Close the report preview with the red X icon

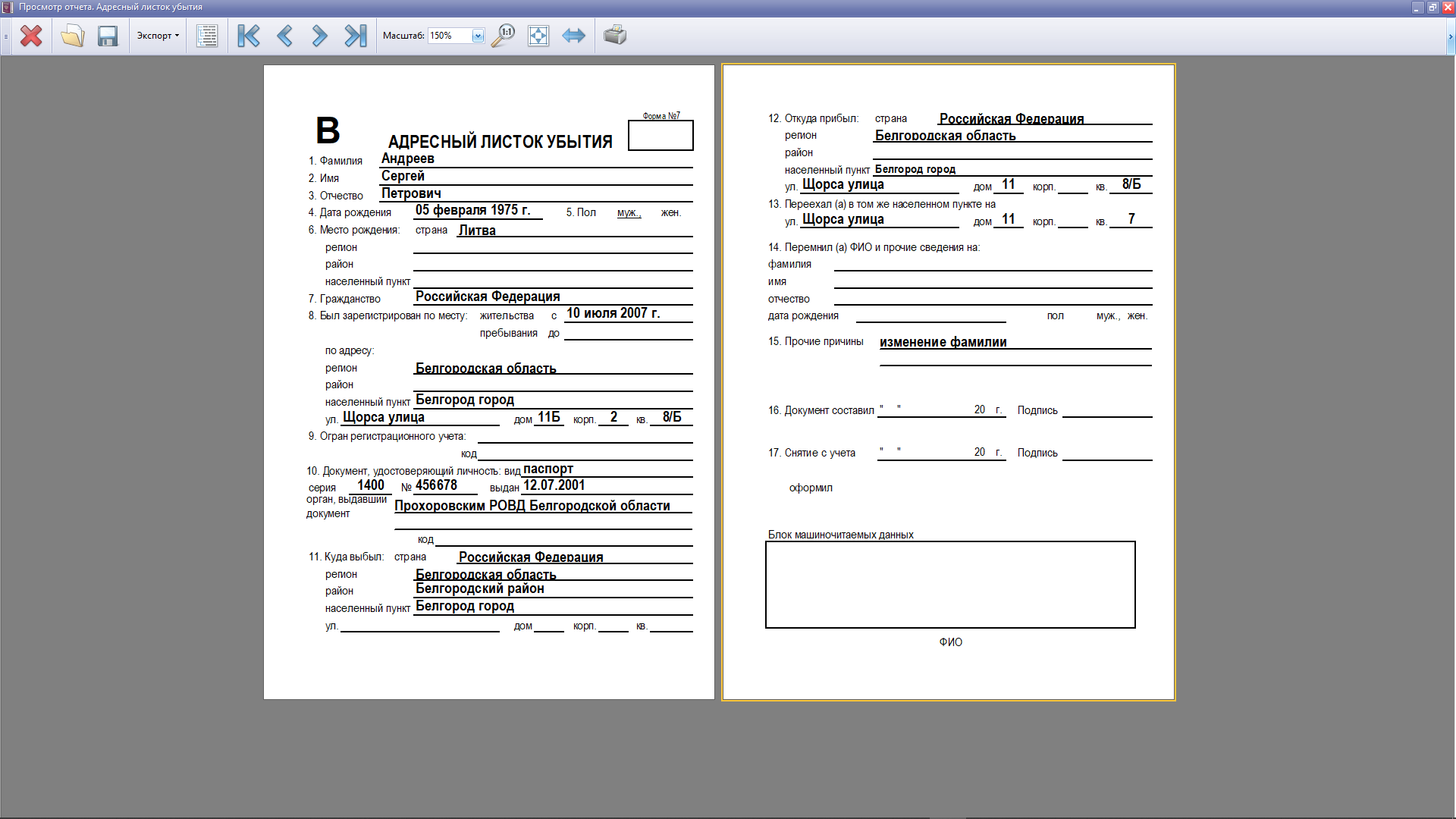[x=31, y=36]
